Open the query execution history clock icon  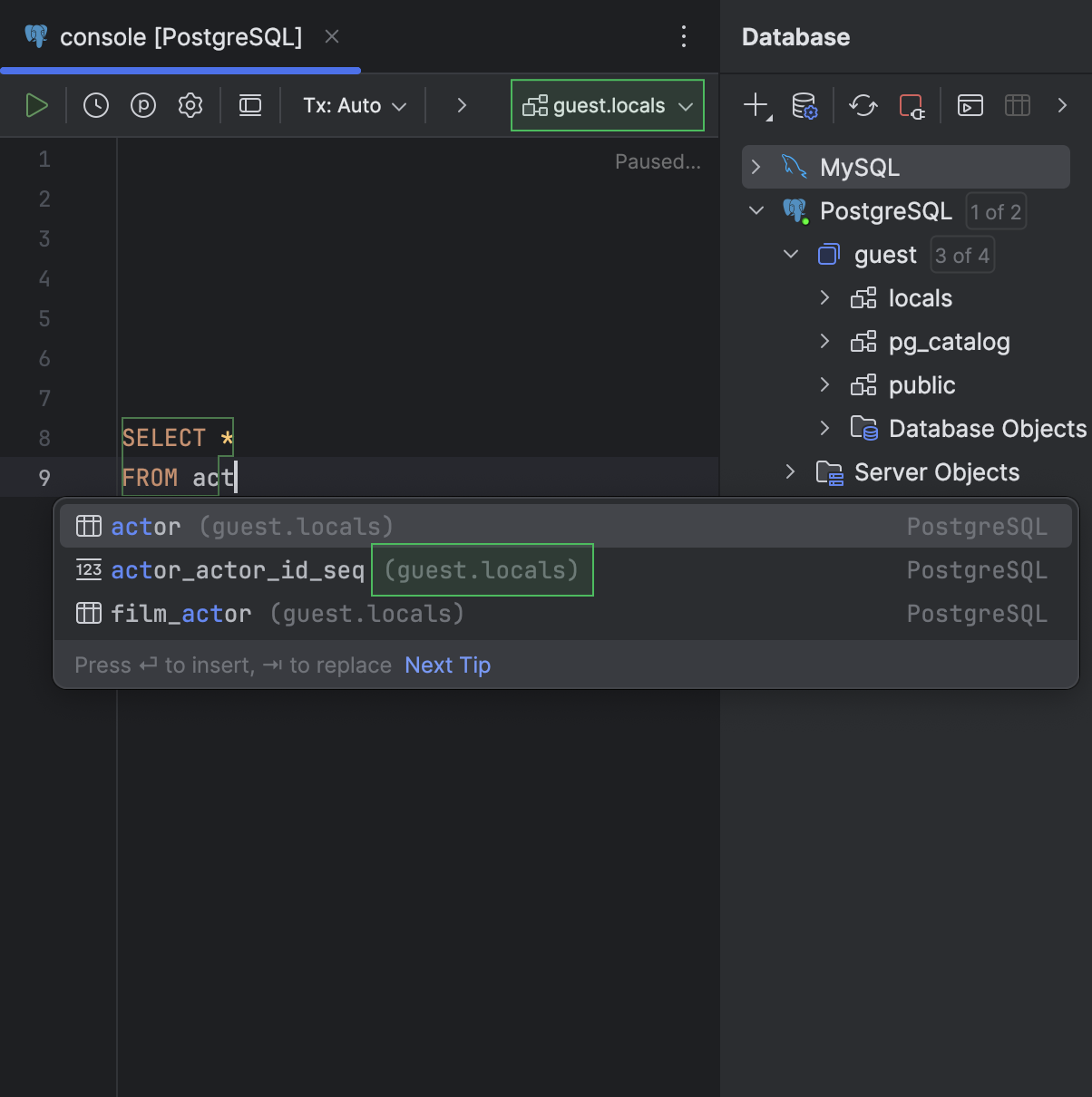(95, 104)
